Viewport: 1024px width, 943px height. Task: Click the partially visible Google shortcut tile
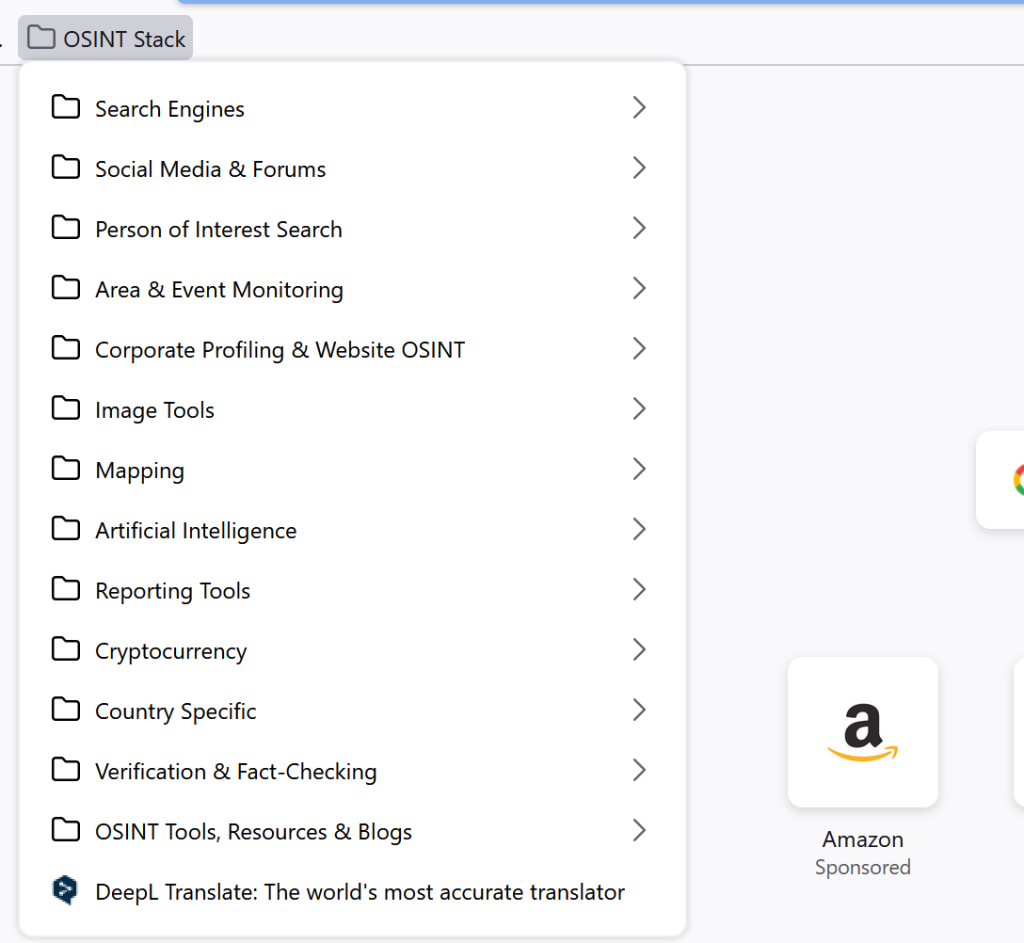[1000, 480]
